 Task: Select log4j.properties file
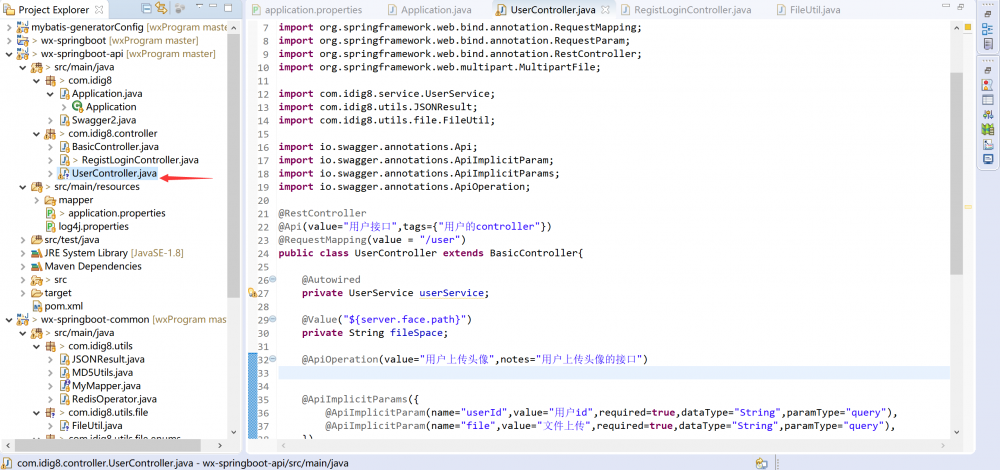pyautogui.click(x=94, y=226)
